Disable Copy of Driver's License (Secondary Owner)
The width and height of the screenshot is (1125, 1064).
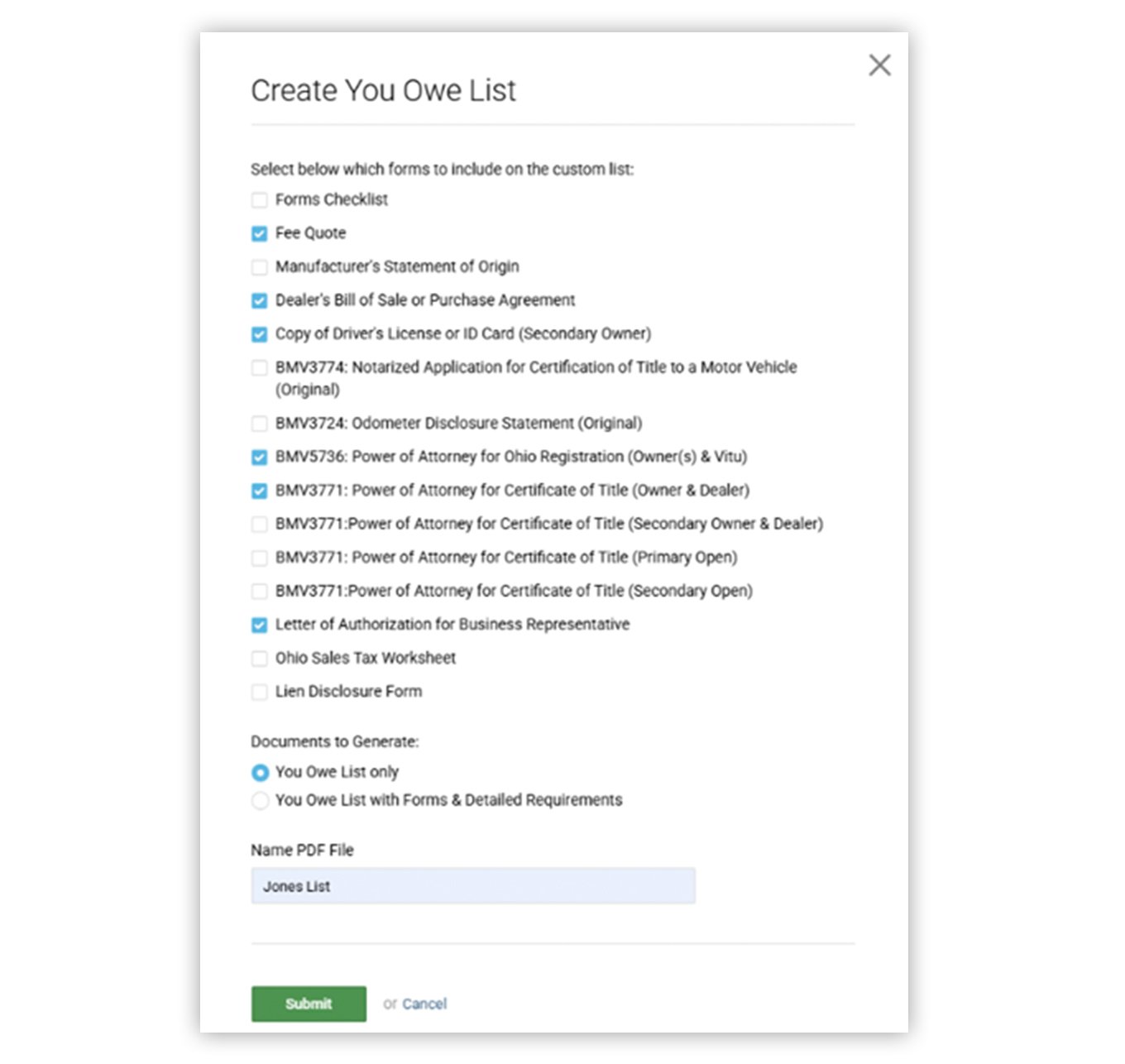tap(259, 334)
